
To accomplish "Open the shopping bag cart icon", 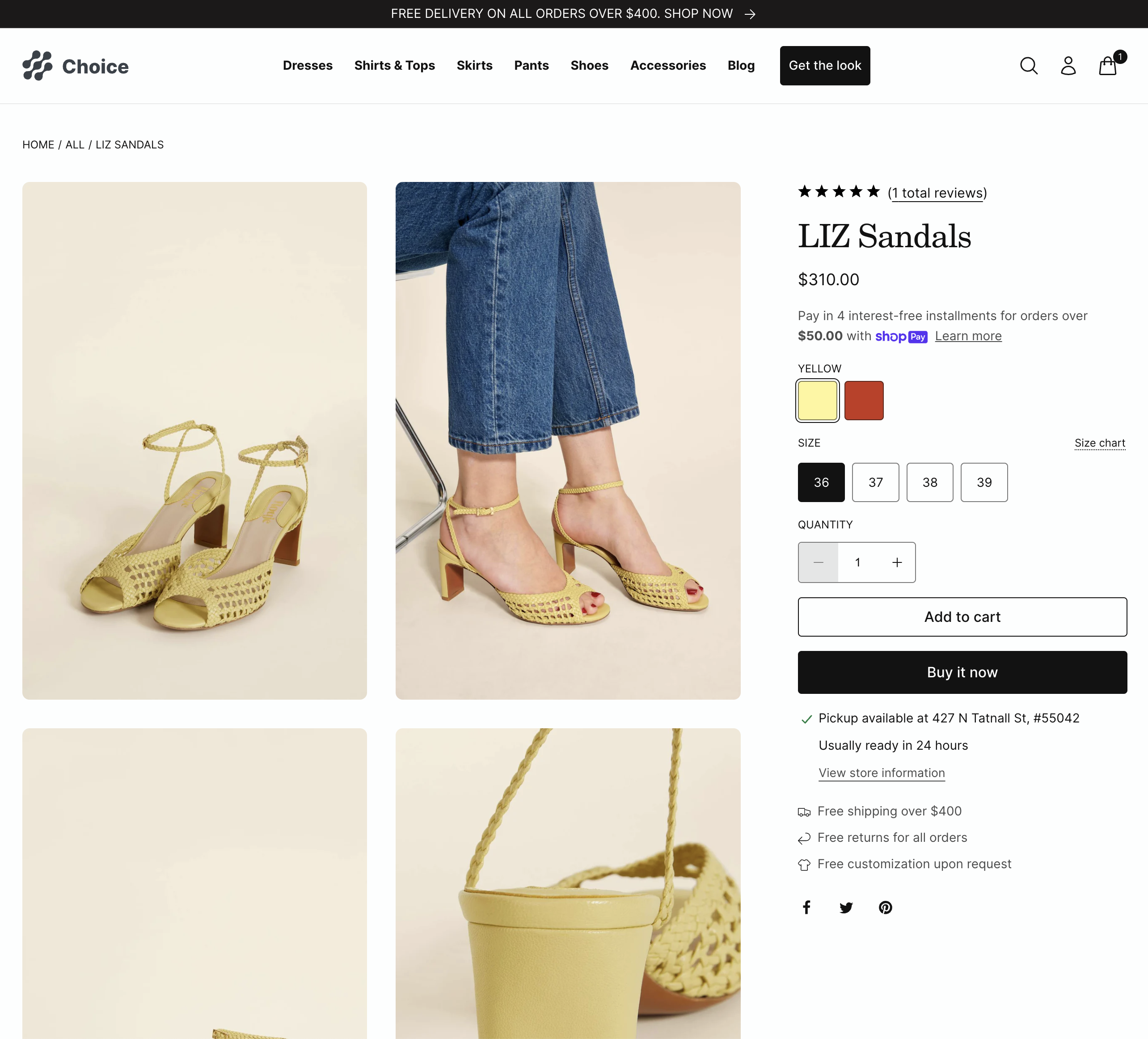I will point(1108,66).
